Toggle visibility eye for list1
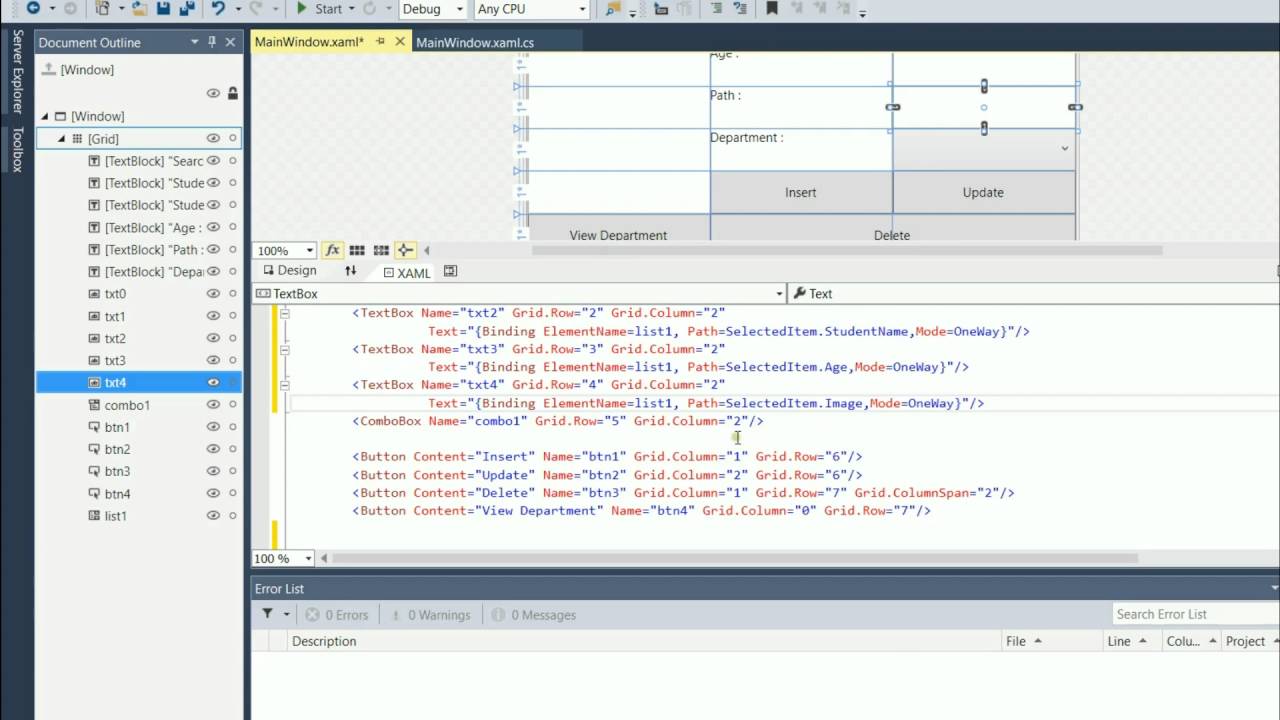The height and width of the screenshot is (720, 1280). pos(213,516)
